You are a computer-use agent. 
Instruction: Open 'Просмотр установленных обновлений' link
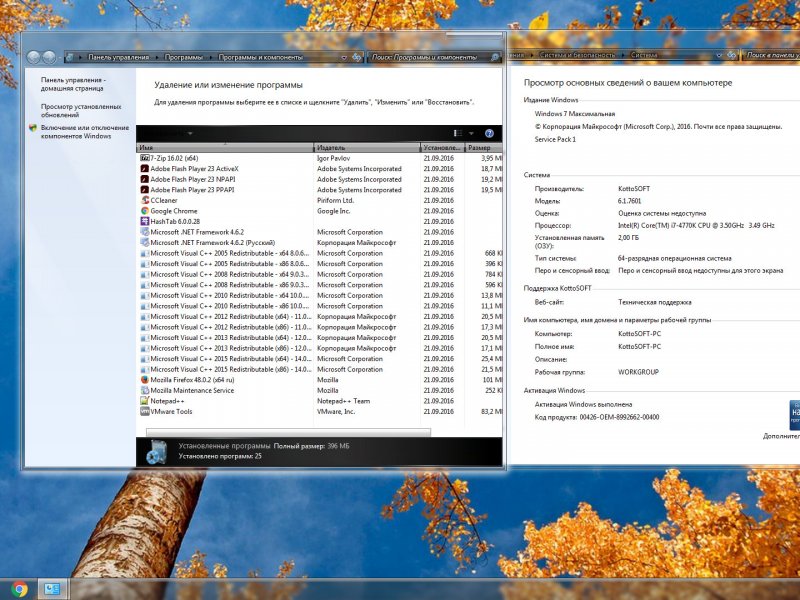click(81, 111)
